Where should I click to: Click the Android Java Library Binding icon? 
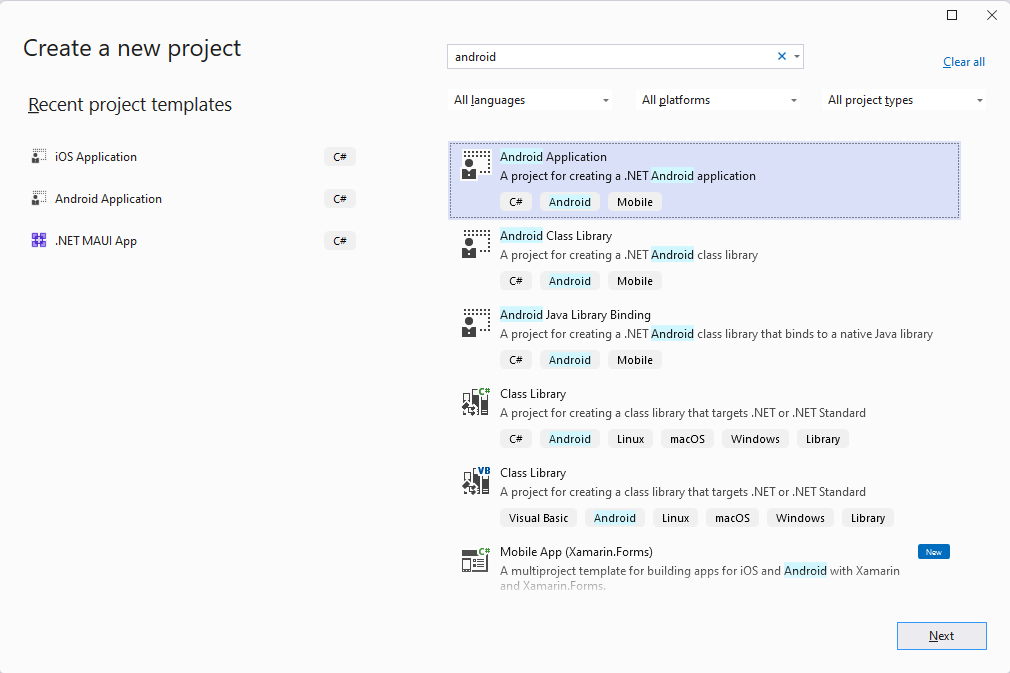click(x=476, y=323)
